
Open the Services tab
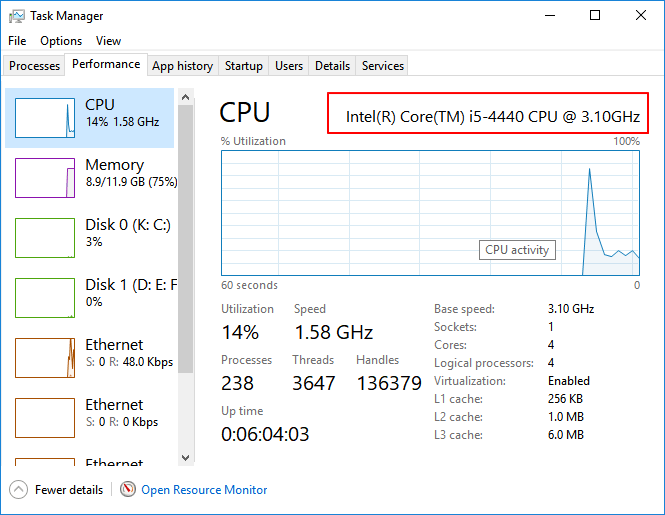pyautogui.click(x=383, y=66)
